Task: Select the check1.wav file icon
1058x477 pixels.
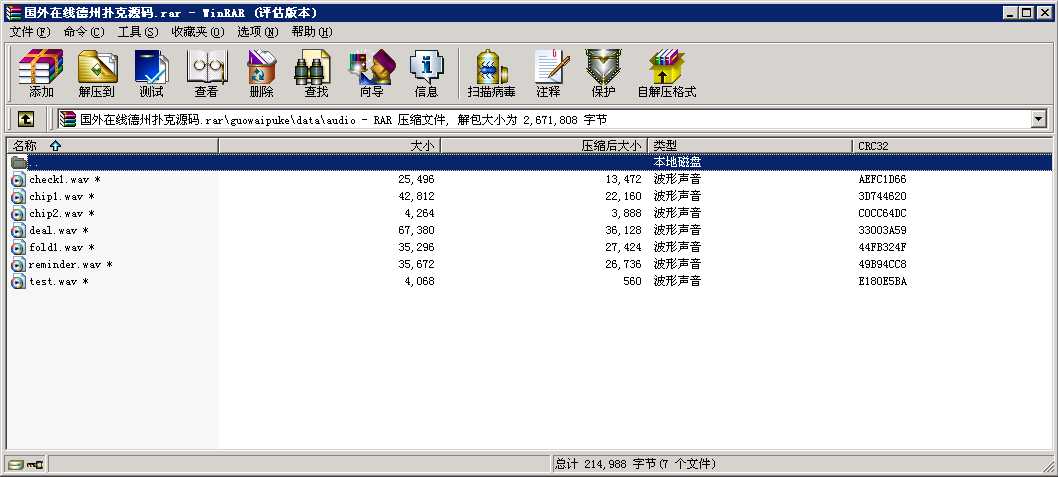Action: pyautogui.click(x=19, y=179)
